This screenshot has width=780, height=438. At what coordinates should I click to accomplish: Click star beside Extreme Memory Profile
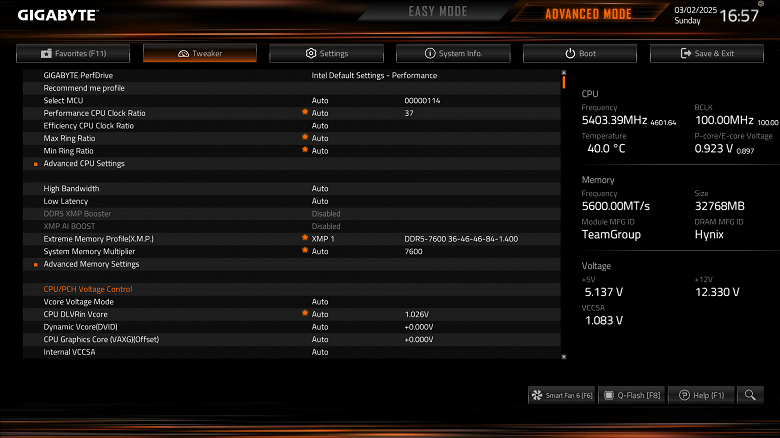pyautogui.click(x=305, y=238)
